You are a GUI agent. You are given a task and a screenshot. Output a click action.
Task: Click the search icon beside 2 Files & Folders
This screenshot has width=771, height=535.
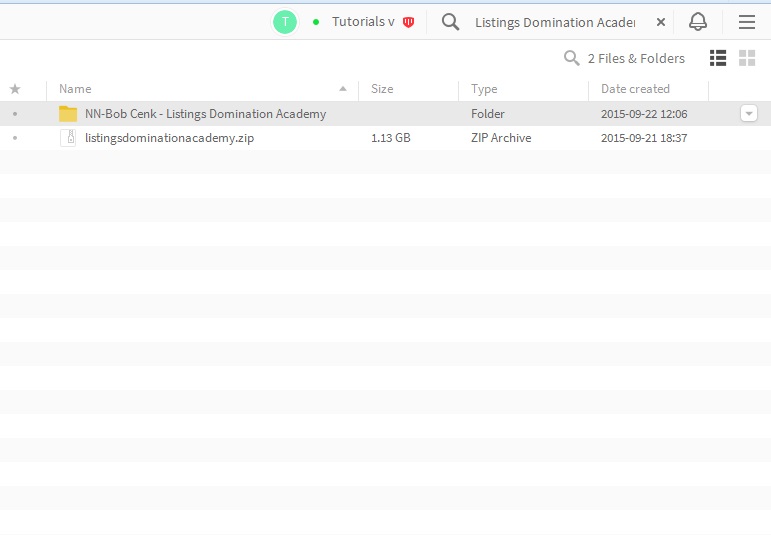click(x=571, y=58)
